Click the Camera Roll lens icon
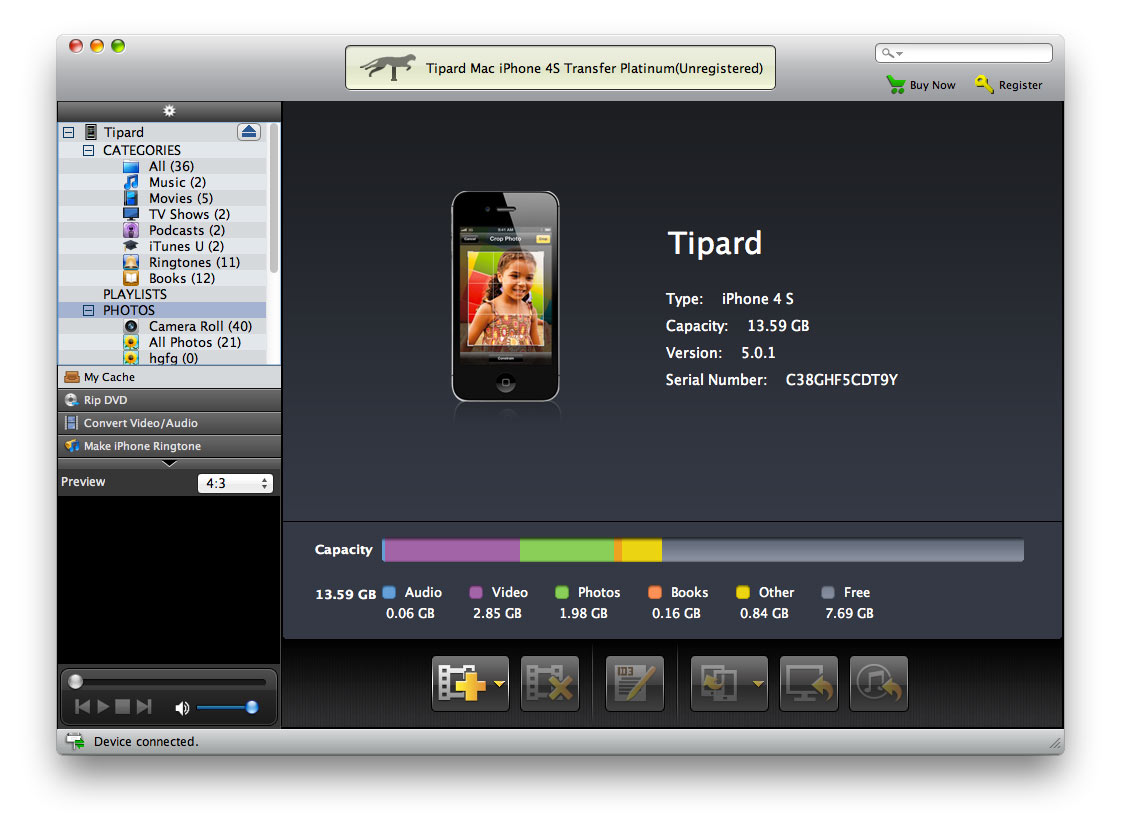 pos(131,326)
